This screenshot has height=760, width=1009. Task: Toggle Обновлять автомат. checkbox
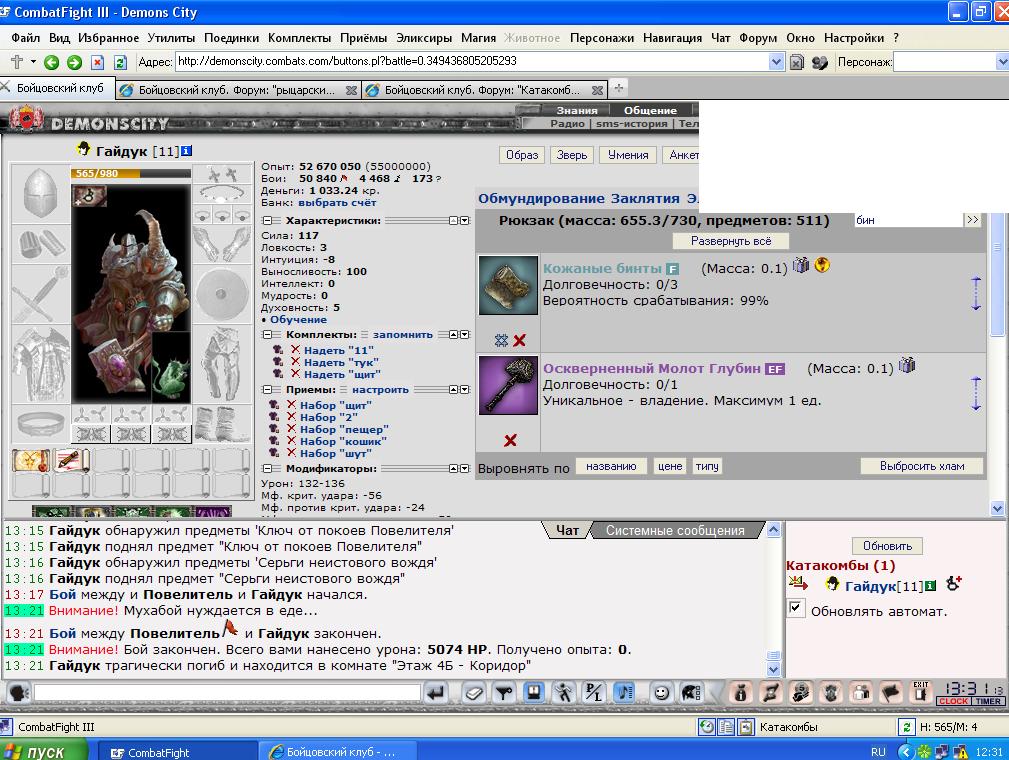click(795, 608)
